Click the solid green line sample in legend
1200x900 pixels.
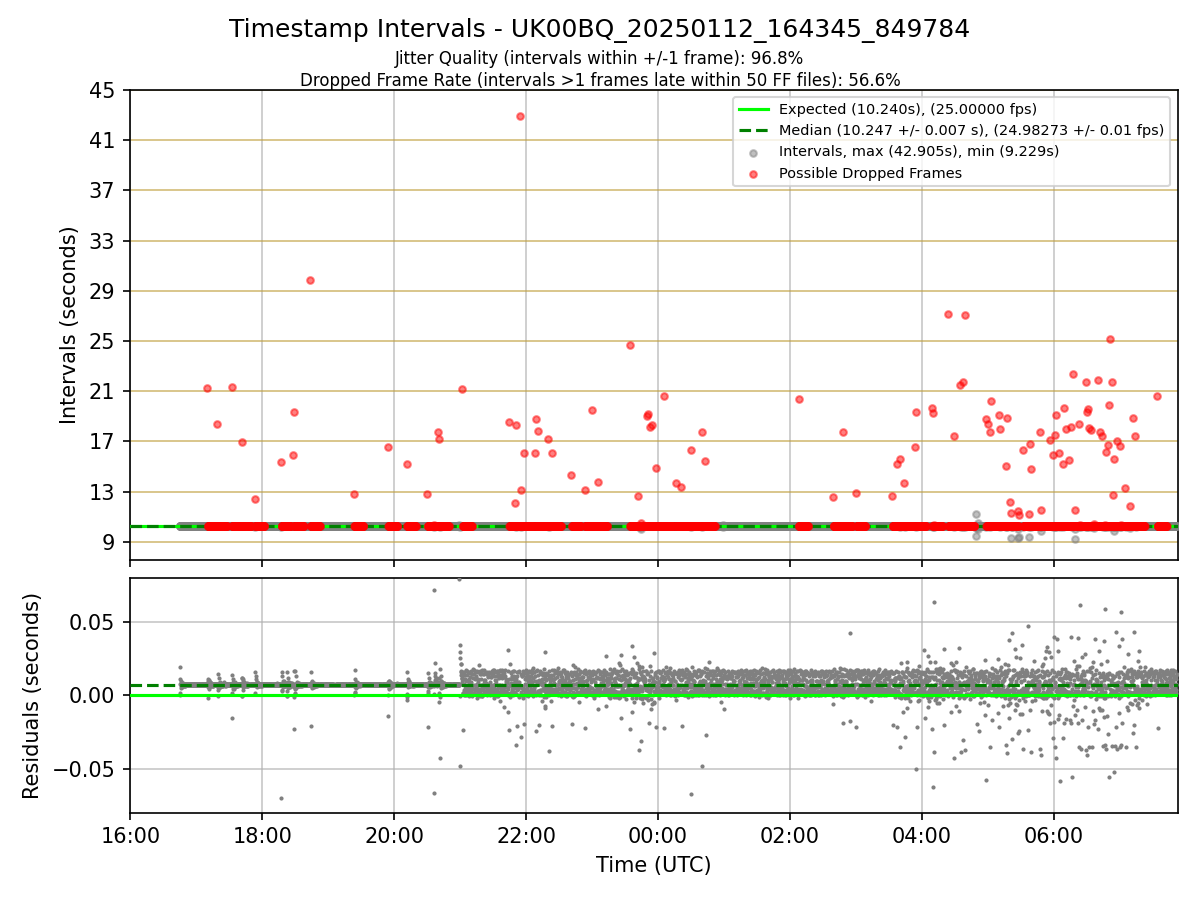[x=754, y=109]
